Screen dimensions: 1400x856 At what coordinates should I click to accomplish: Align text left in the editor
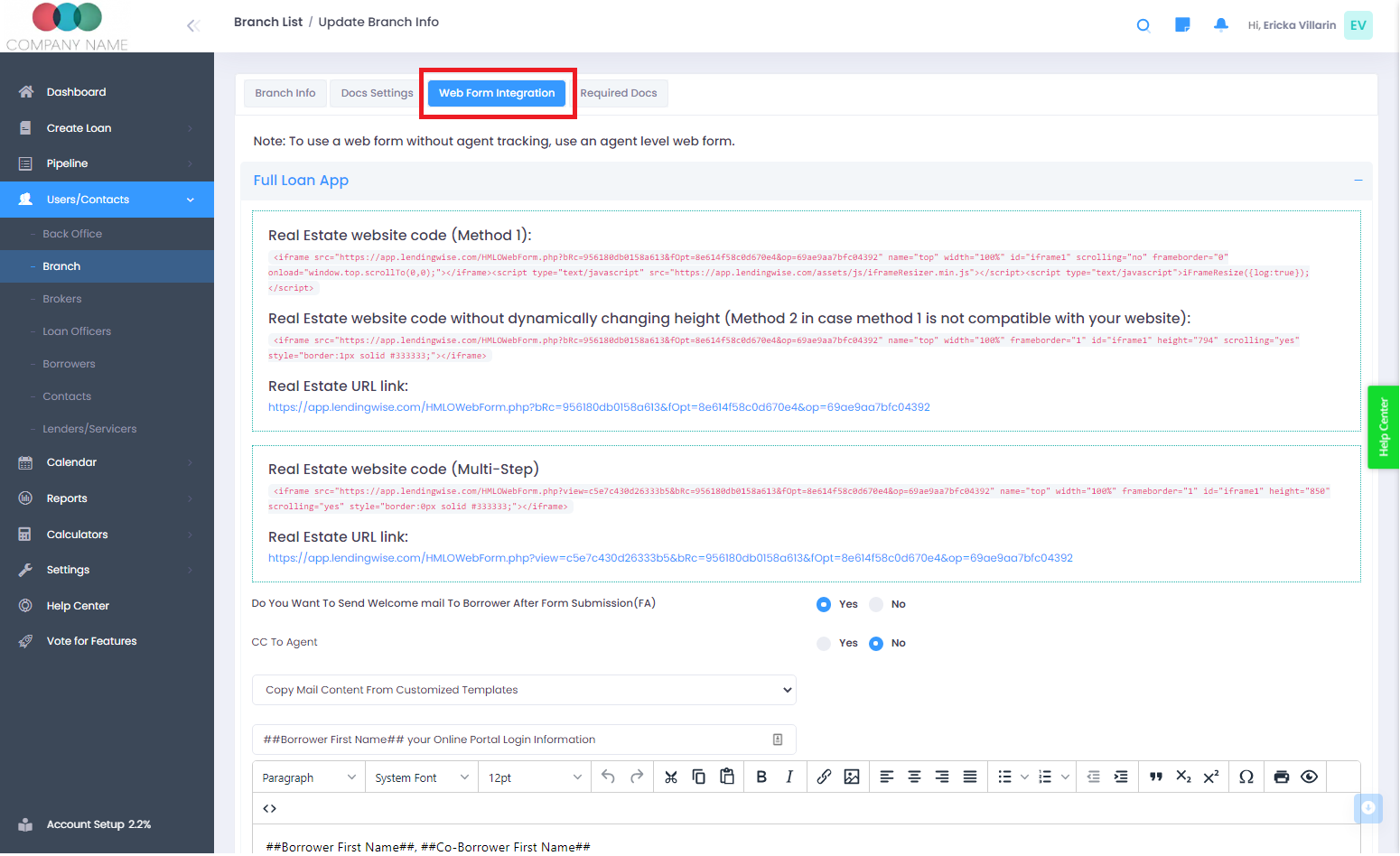coord(887,777)
